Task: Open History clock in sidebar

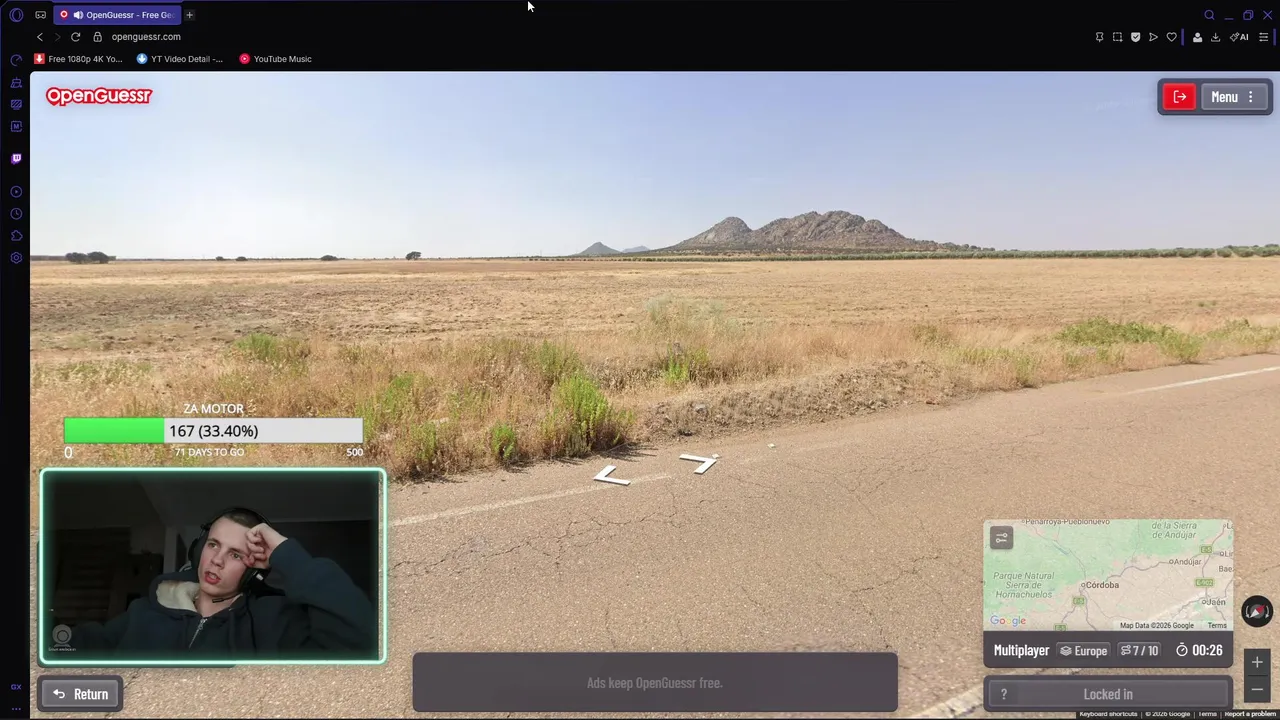Action: coord(16,214)
